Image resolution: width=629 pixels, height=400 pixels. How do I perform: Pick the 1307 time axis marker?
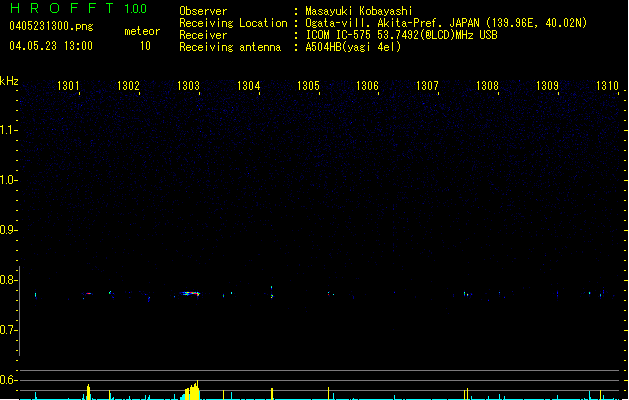tap(427, 86)
